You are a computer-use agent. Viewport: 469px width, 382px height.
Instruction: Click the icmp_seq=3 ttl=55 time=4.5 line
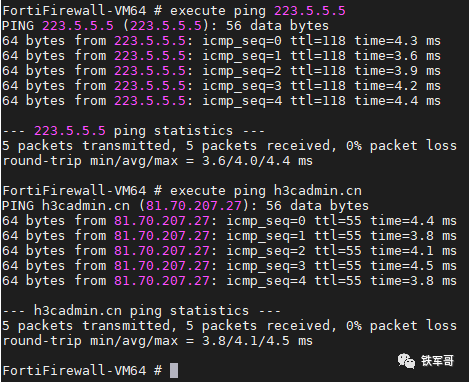click(x=229, y=266)
